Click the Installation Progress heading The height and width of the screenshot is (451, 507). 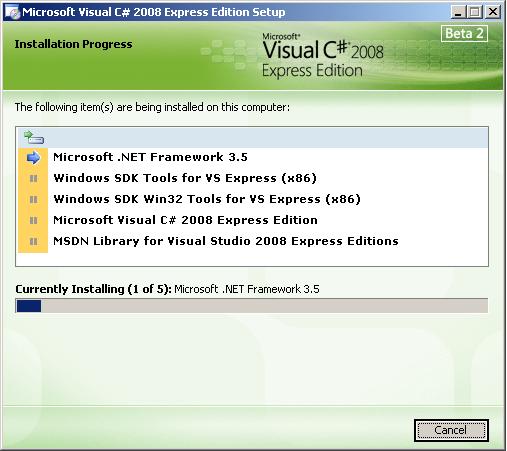coord(73,44)
